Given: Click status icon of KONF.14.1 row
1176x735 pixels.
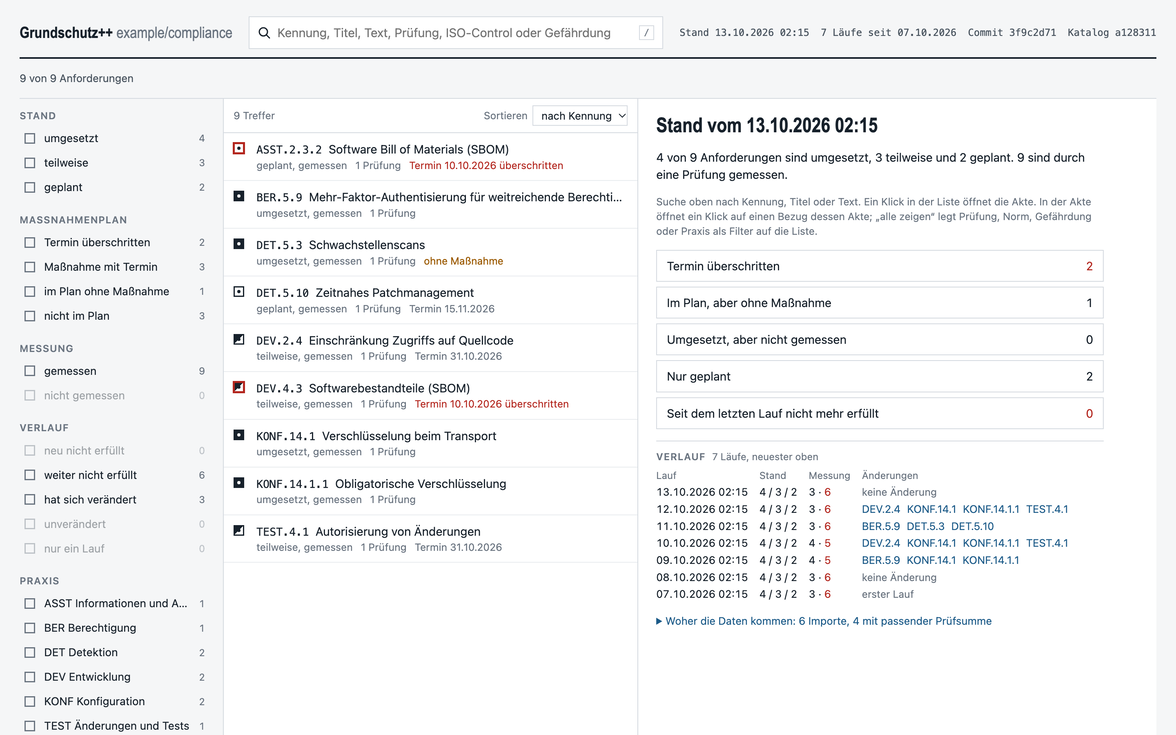Looking at the screenshot, I should (x=238, y=435).
